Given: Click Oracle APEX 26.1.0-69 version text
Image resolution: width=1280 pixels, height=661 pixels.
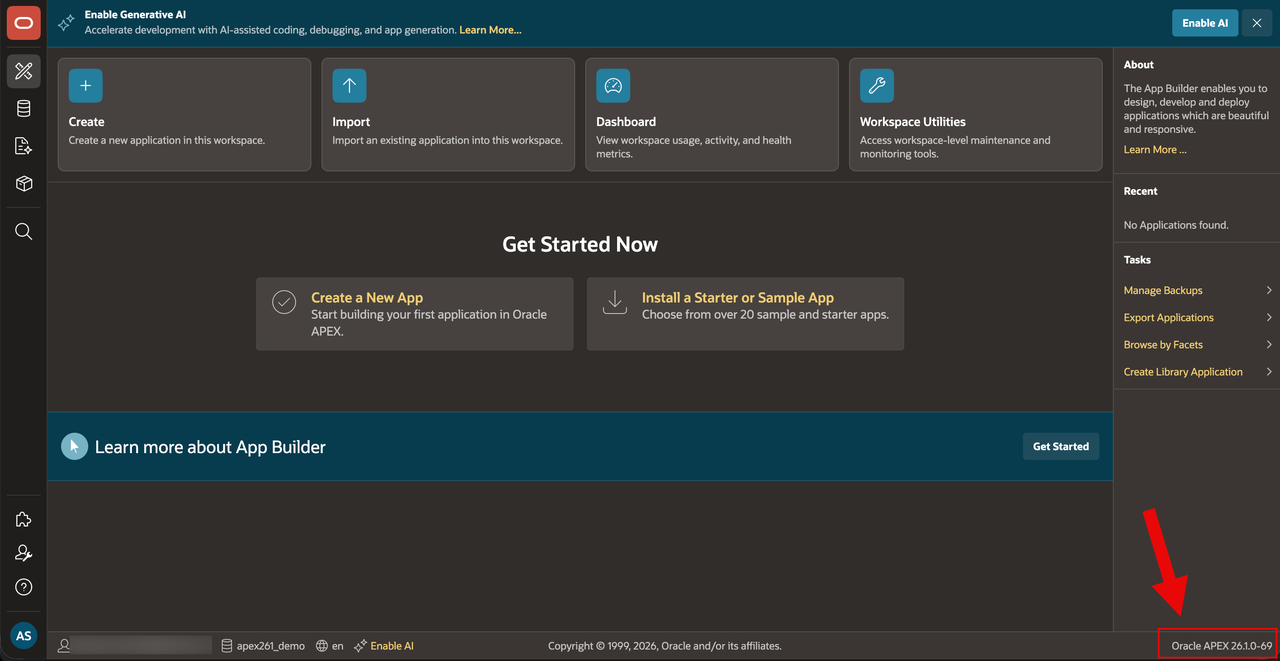Looking at the screenshot, I should point(1222,646).
